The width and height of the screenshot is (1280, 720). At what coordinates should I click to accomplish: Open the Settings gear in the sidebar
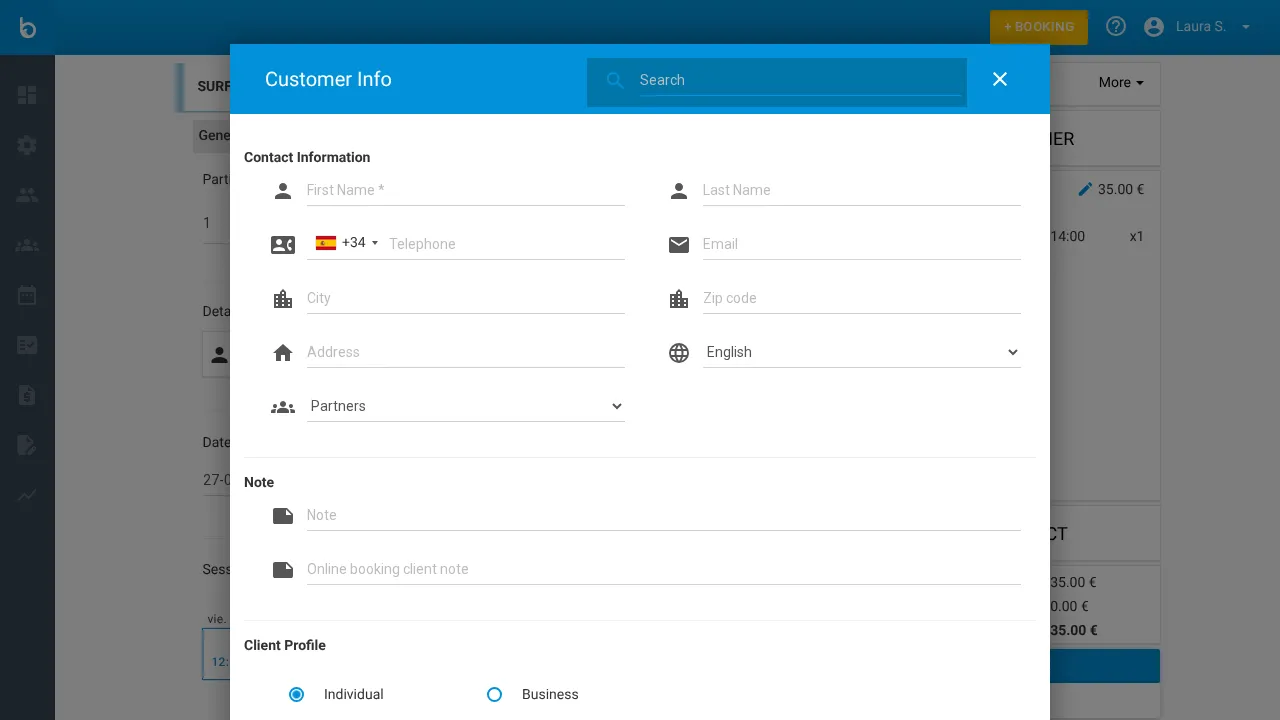coord(27,145)
